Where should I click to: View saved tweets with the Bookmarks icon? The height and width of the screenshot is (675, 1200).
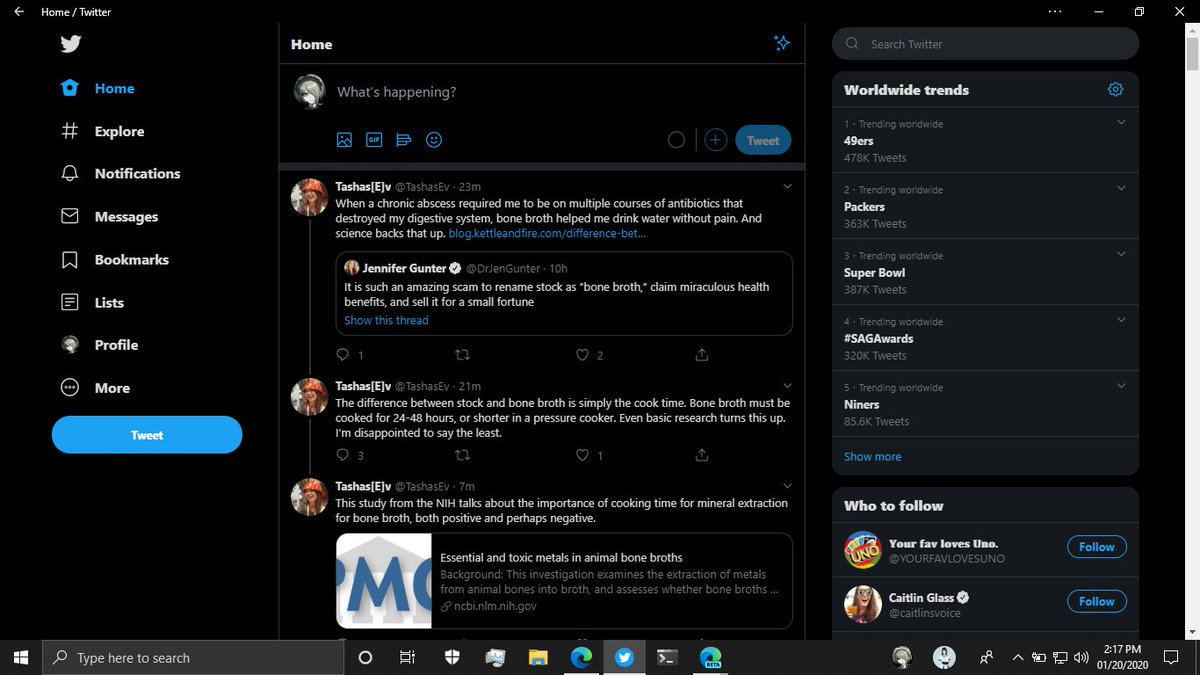click(x=69, y=259)
